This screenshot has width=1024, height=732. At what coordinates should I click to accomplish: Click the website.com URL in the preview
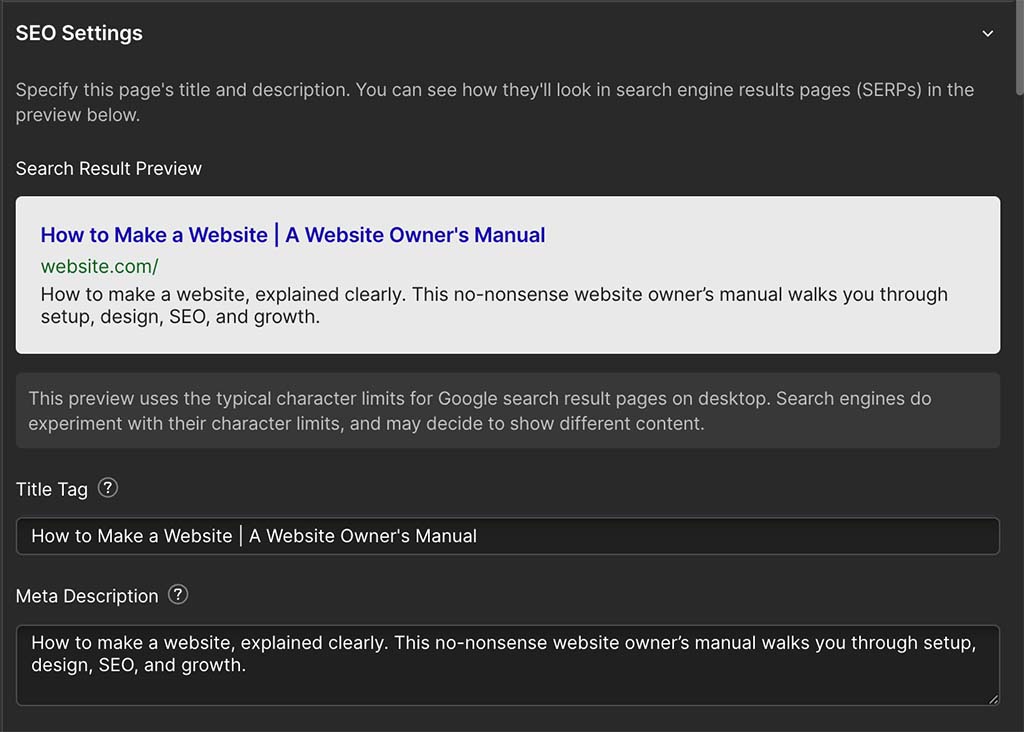coord(99,266)
